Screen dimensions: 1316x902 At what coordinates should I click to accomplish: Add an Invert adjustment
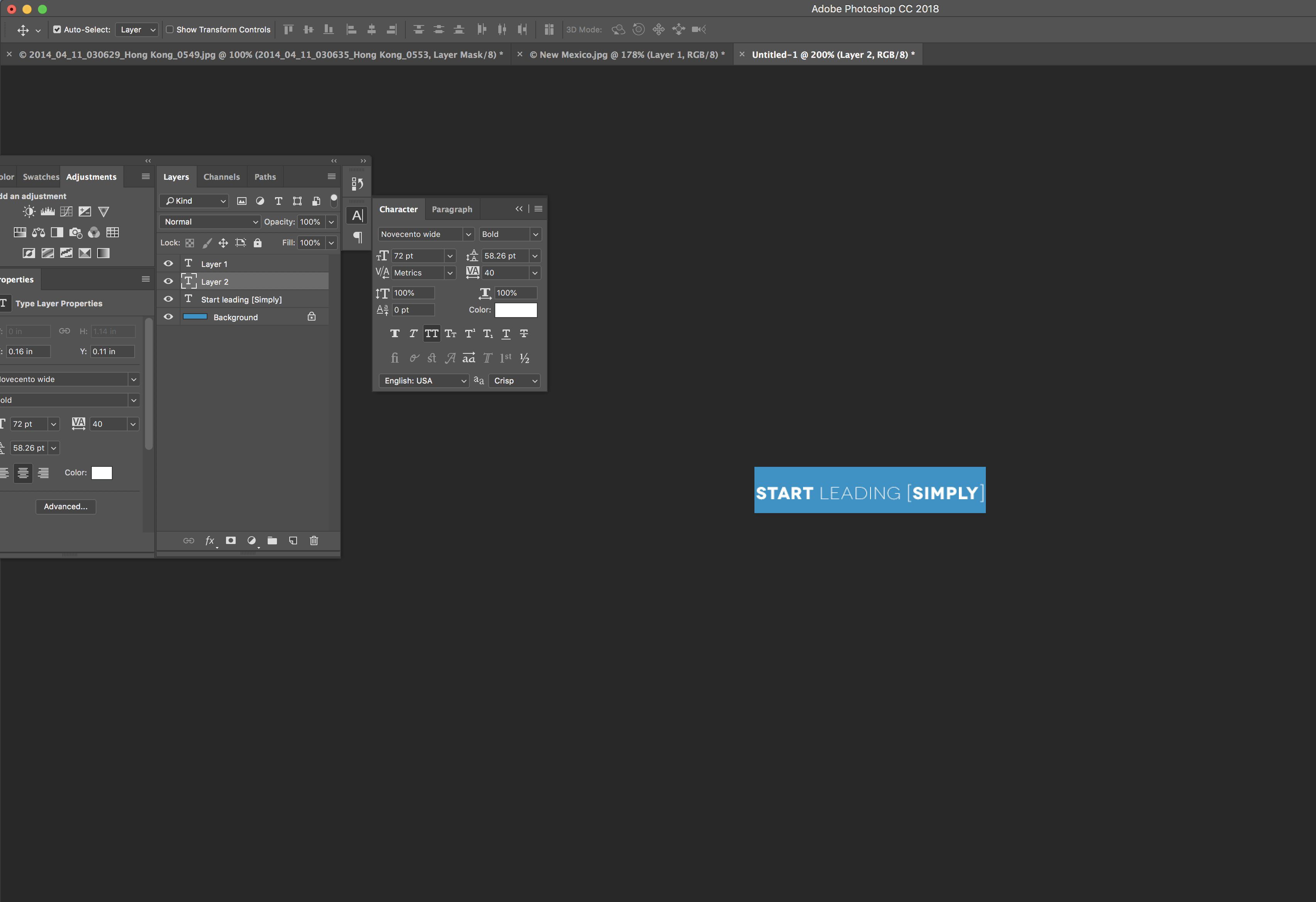29,253
